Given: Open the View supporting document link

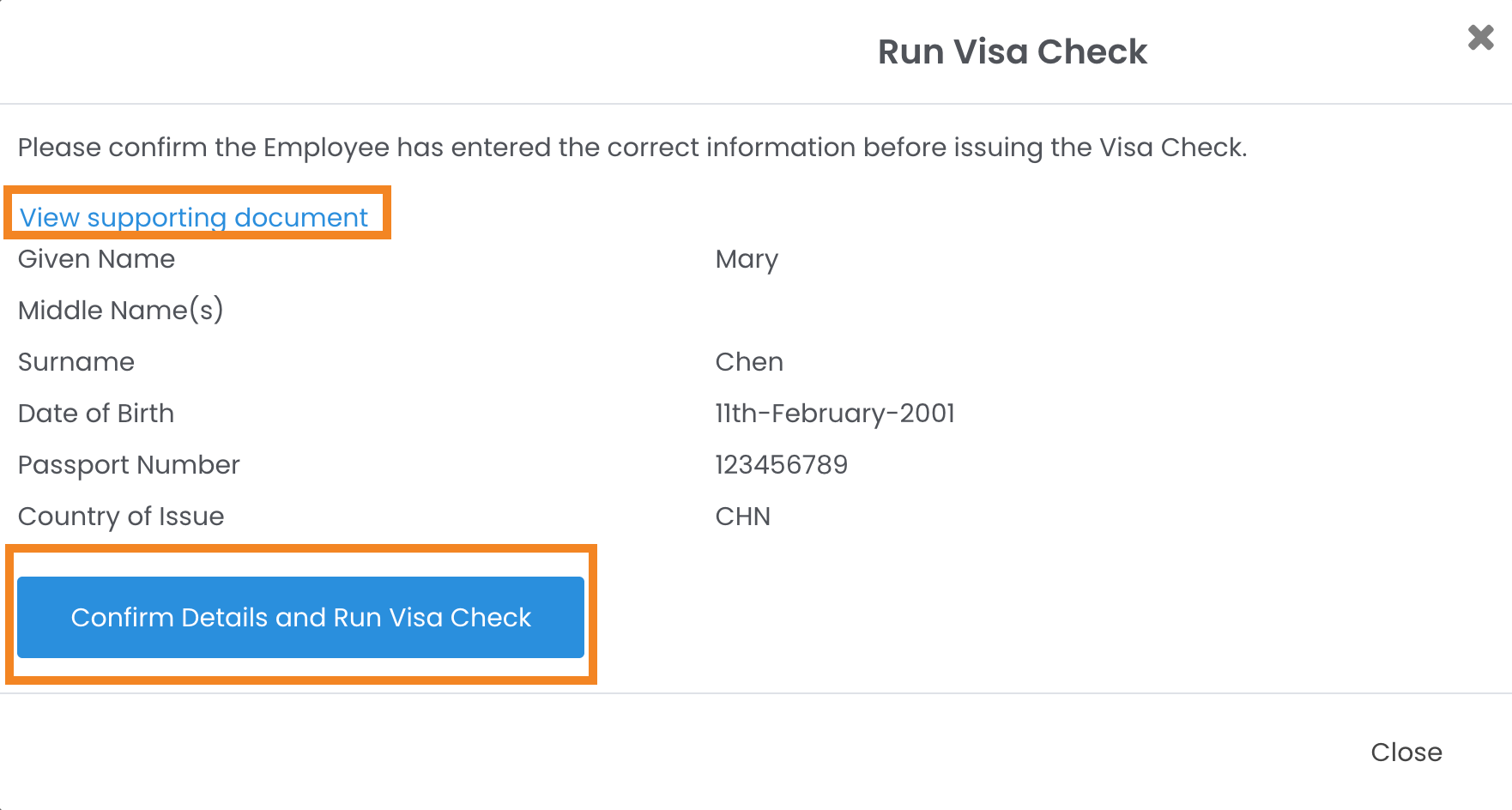Looking at the screenshot, I should point(194,217).
